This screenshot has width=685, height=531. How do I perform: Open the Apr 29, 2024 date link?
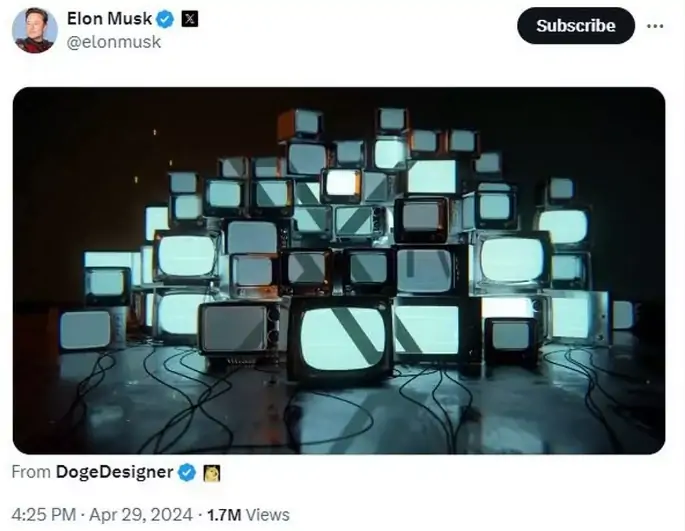141,514
